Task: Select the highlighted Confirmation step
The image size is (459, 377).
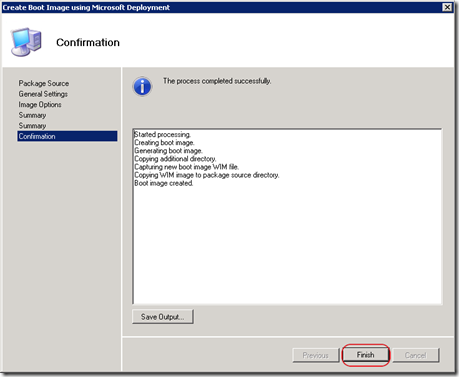Action: [x=67, y=136]
